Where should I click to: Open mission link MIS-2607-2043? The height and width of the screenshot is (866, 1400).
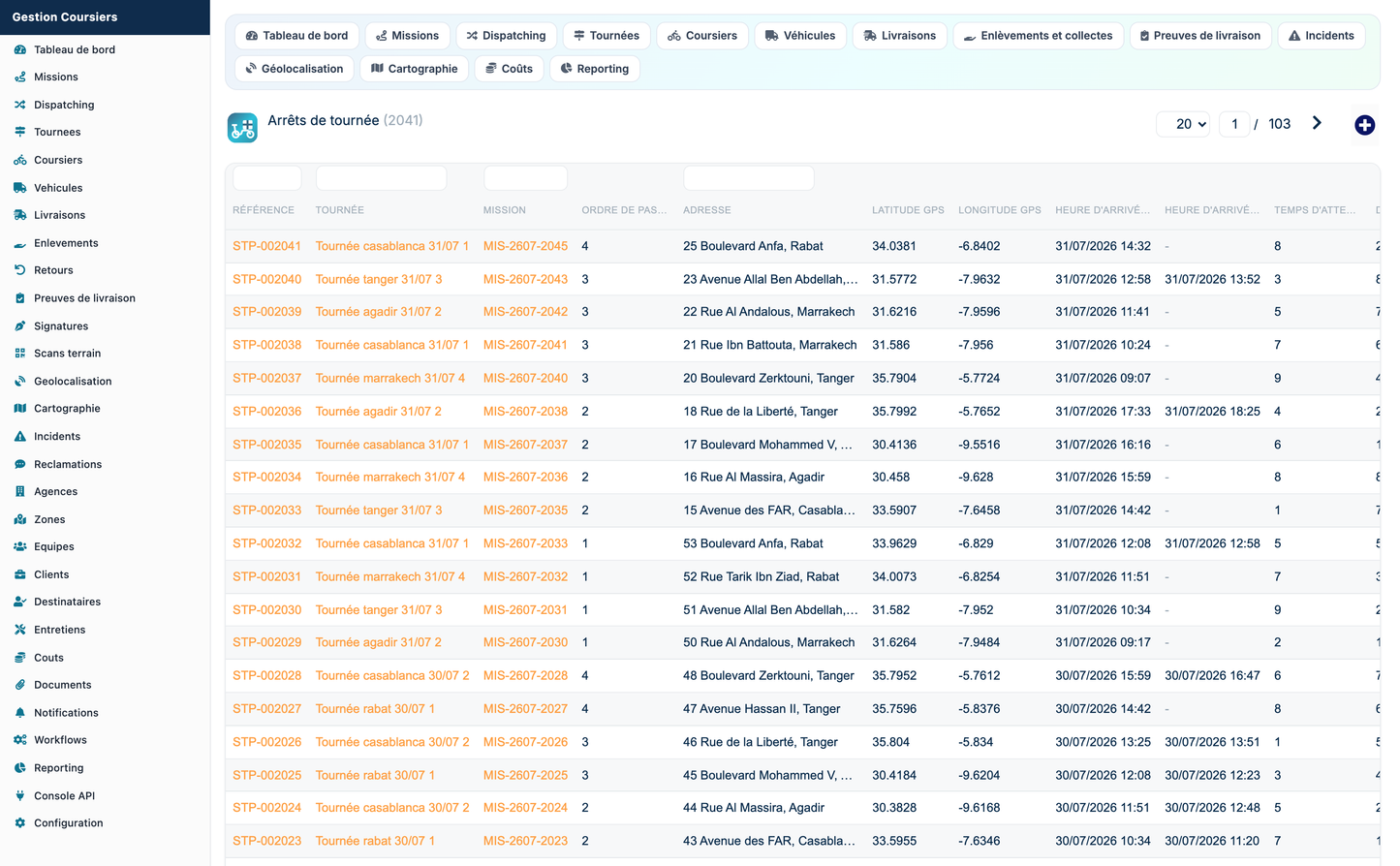click(x=525, y=279)
